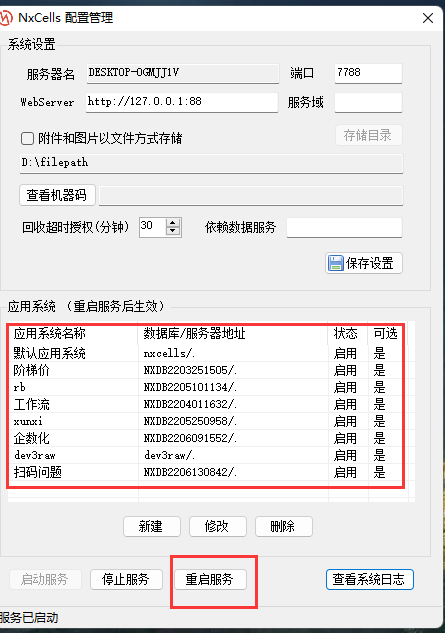Screen dimensions: 445x633
Task: Click the 回收超时授权 value field showing 30
Action: click(x=152, y=227)
